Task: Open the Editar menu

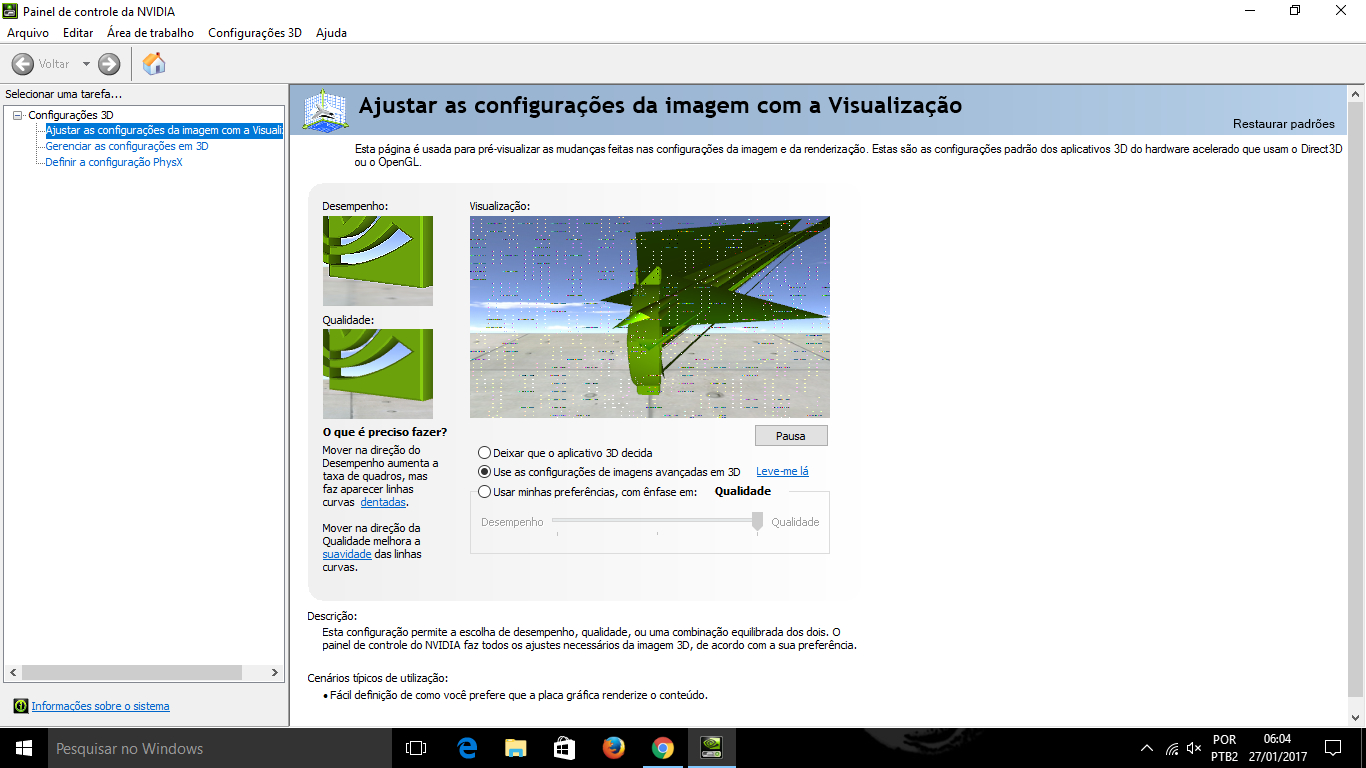Action: click(x=78, y=33)
